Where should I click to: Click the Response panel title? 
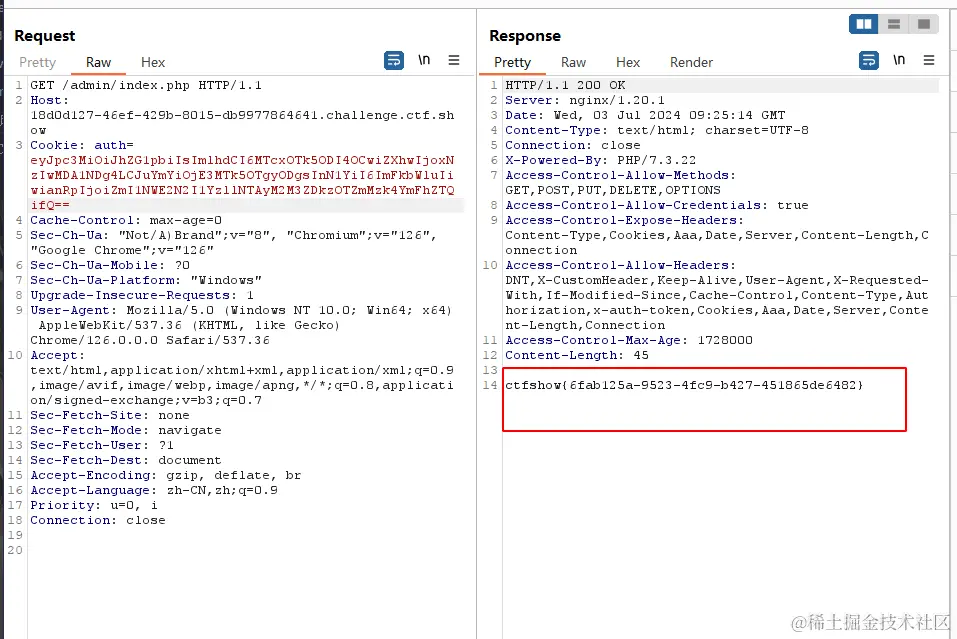click(525, 36)
